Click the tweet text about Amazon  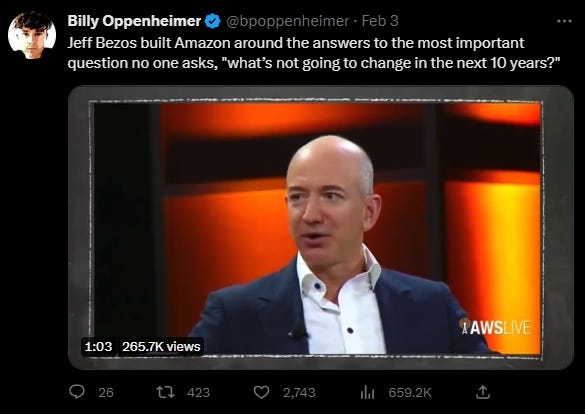click(x=314, y=53)
